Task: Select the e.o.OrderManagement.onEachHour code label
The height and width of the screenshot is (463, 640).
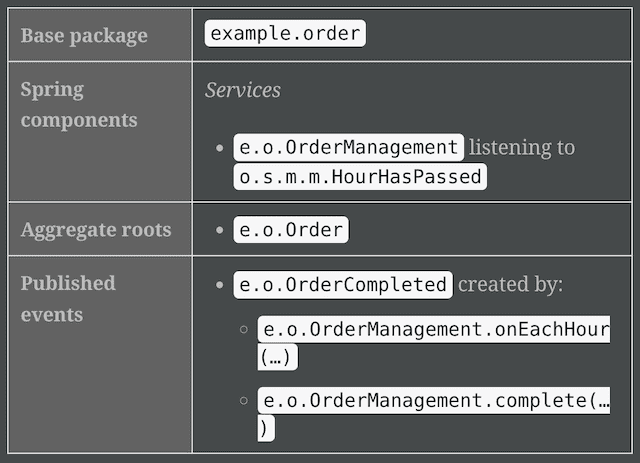Action: point(434,329)
